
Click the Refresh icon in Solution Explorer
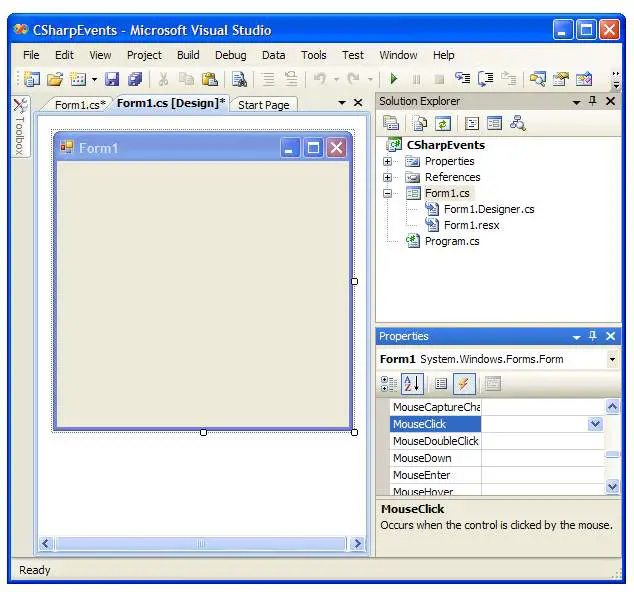(442, 123)
